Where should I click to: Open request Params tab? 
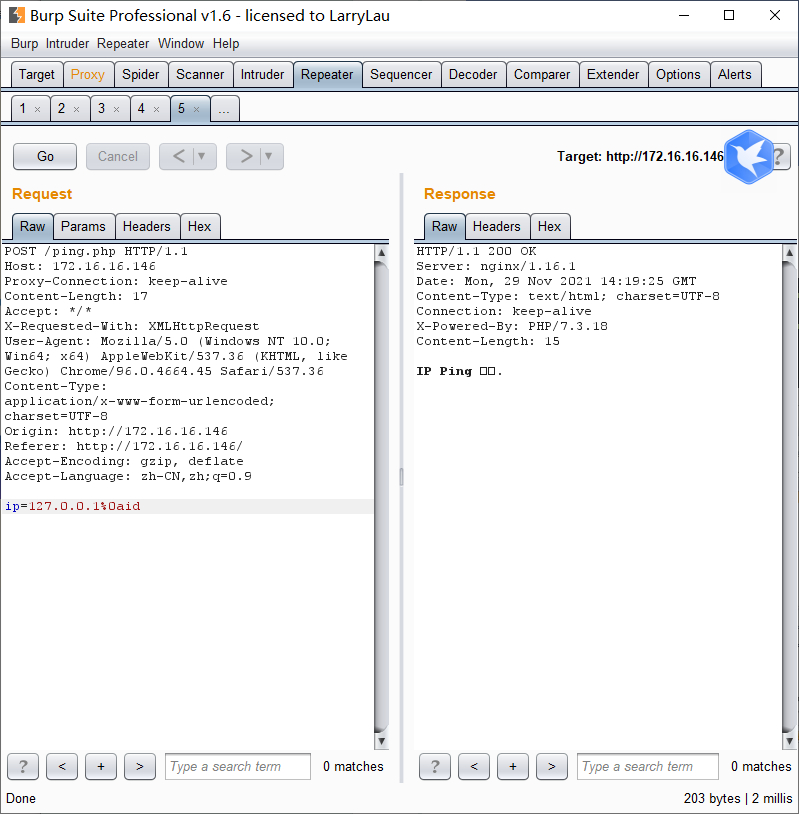[83, 227]
